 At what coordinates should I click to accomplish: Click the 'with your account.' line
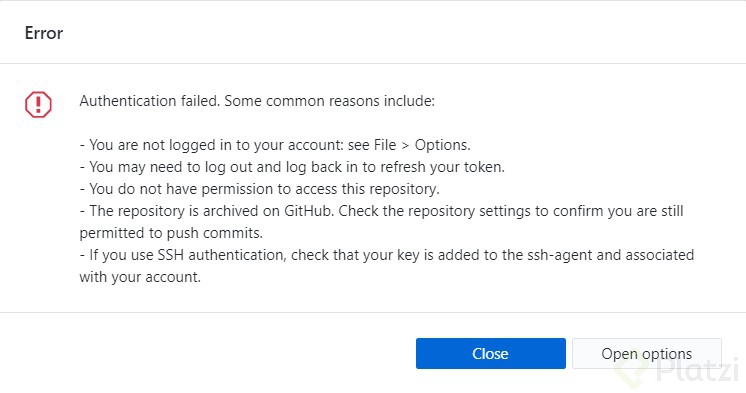[140, 277]
